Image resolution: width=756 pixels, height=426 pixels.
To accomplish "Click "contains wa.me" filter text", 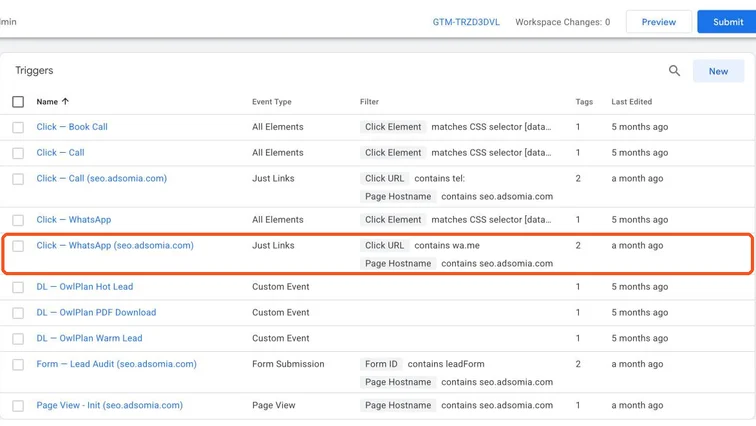I will point(447,245).
